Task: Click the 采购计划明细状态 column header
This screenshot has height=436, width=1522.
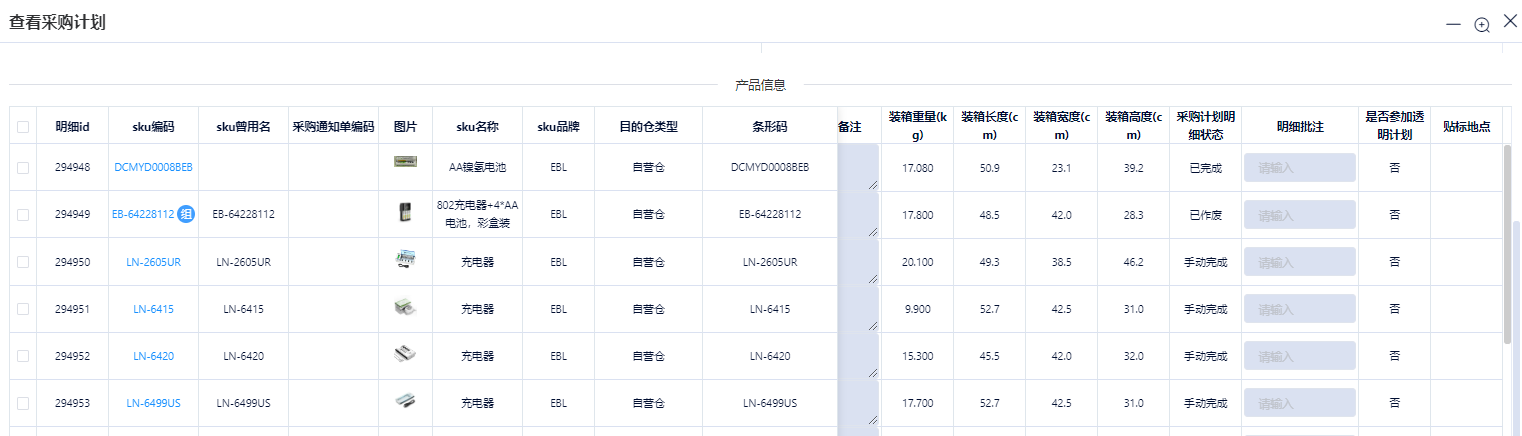Action: tap(1205, 126)
